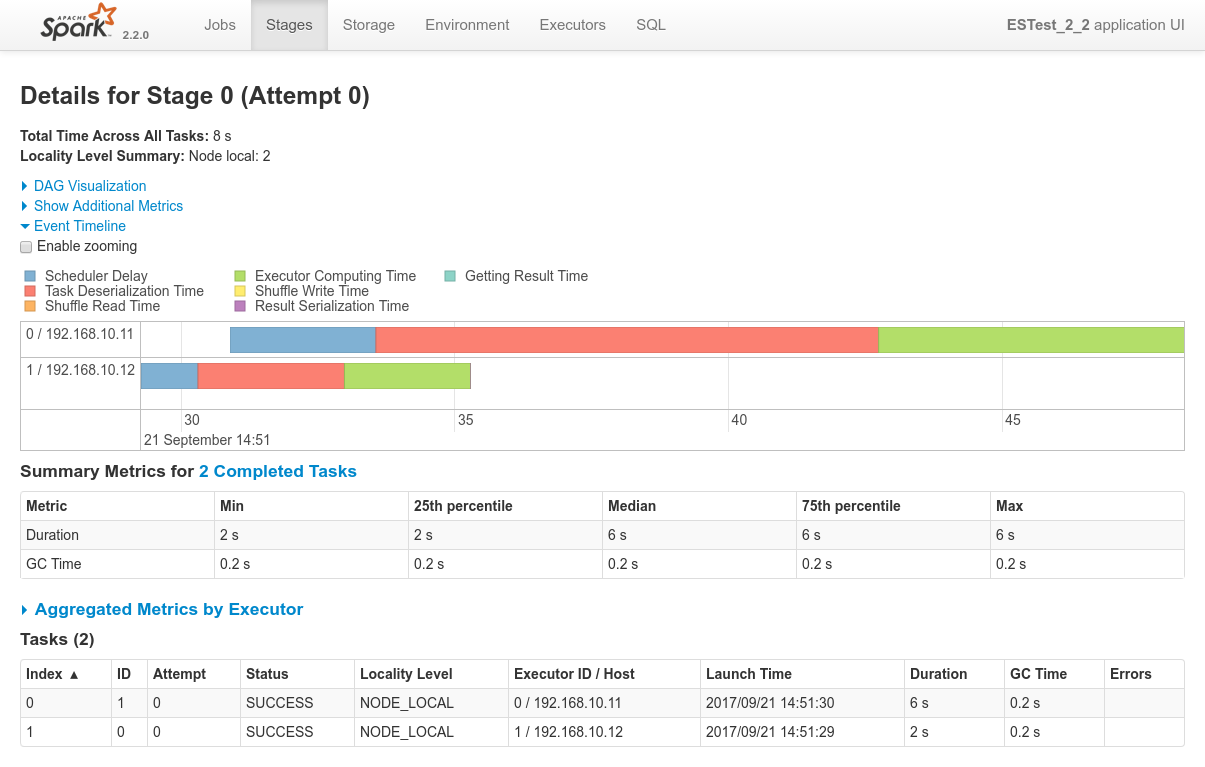Click the green computing bar for executor 1

click(x=407, y=376)
